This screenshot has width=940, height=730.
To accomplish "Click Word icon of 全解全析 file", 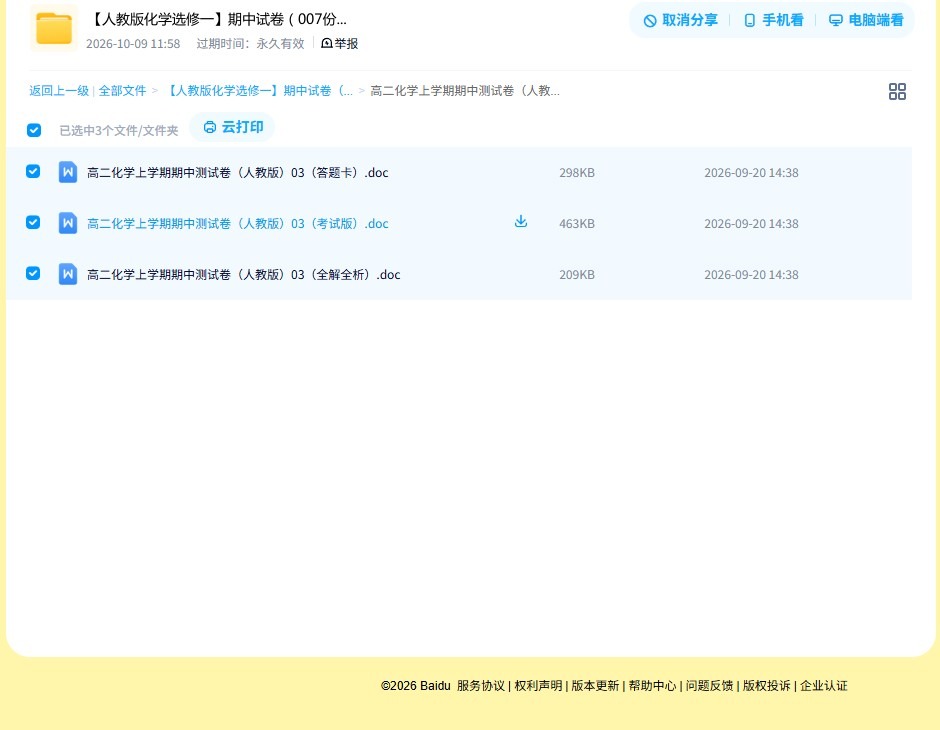I will 68,274.
